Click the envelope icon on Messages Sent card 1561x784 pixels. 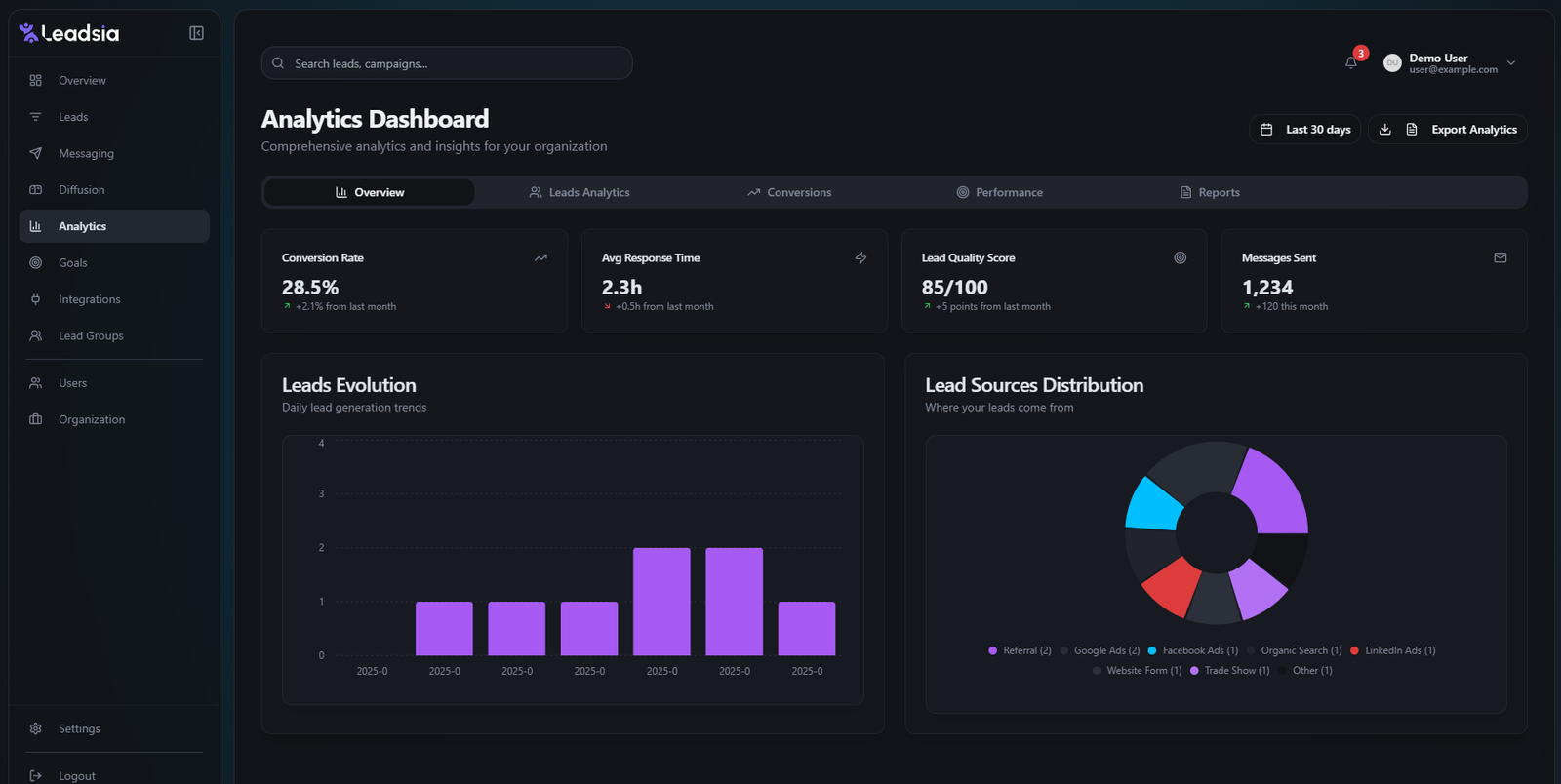[1500, 257]
